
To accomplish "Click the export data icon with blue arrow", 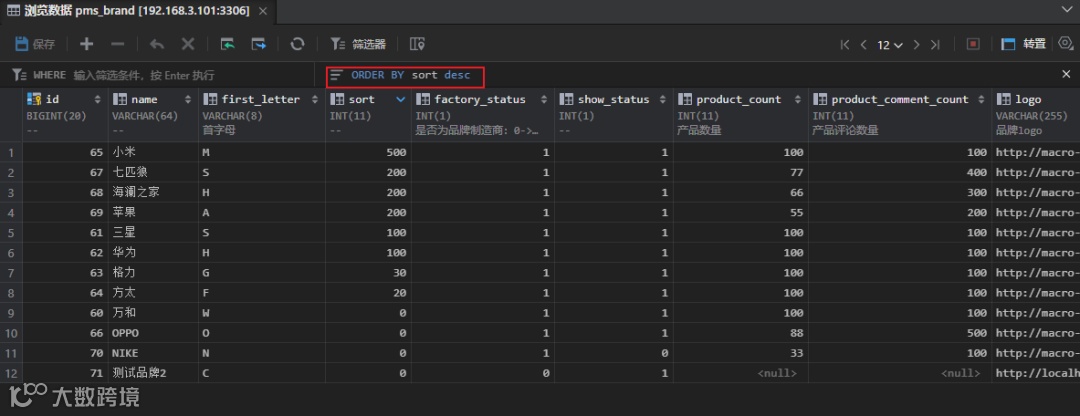I will click(x=258, y=44).
